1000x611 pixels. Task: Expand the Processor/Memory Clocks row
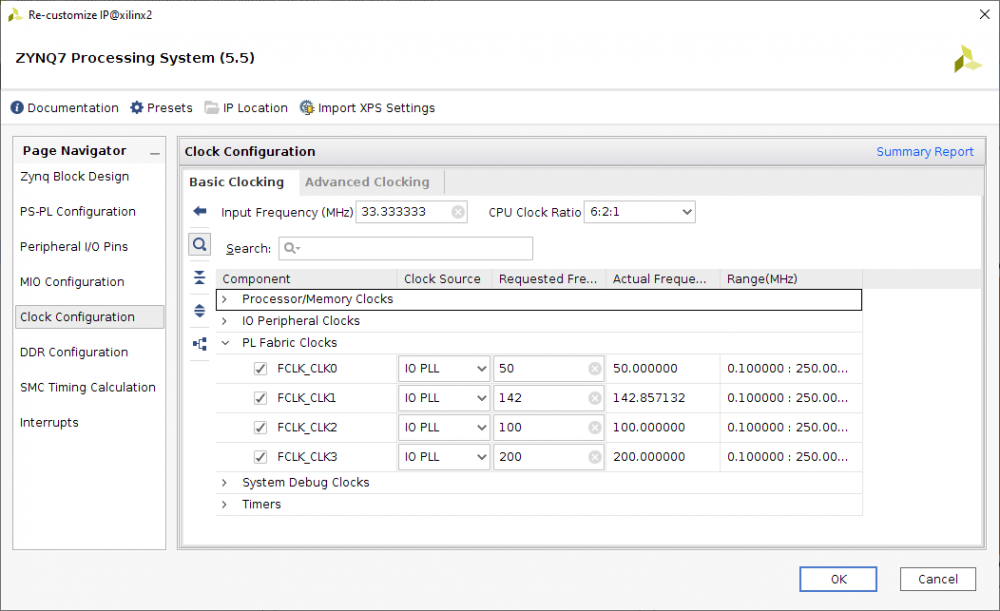click(x=225, y=300)
